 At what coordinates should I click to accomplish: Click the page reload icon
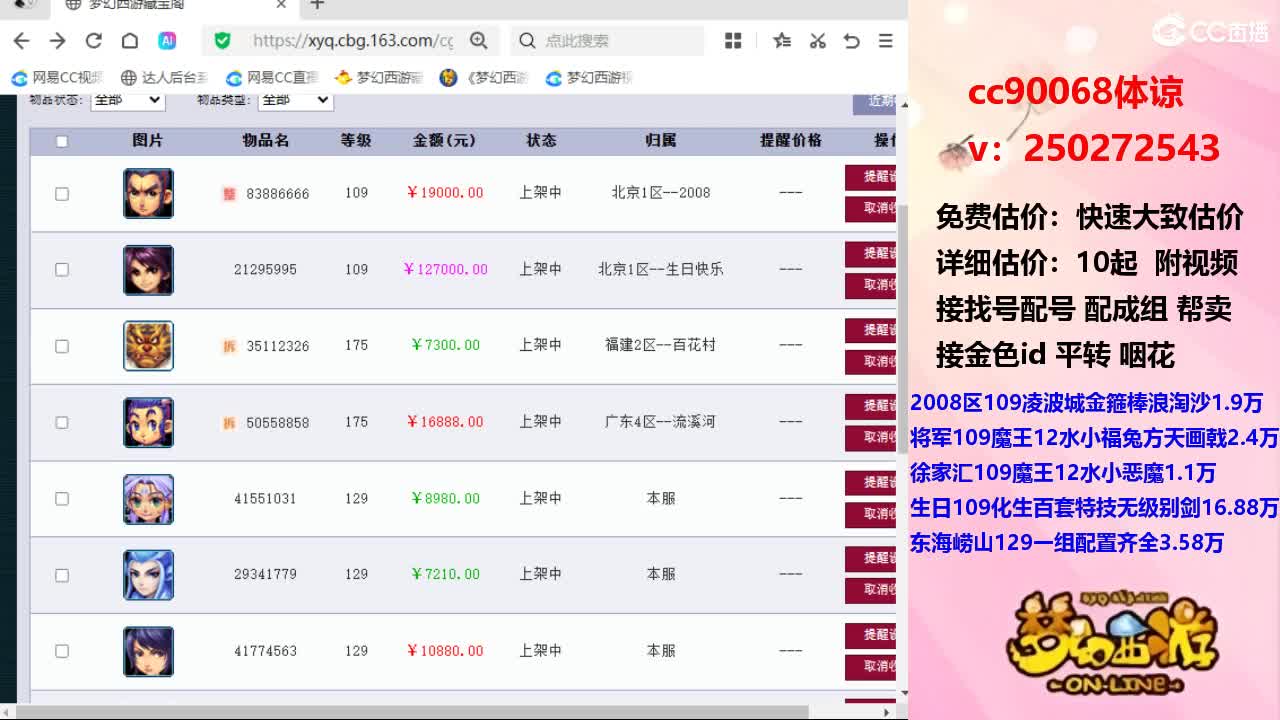[x=93, y=41]
